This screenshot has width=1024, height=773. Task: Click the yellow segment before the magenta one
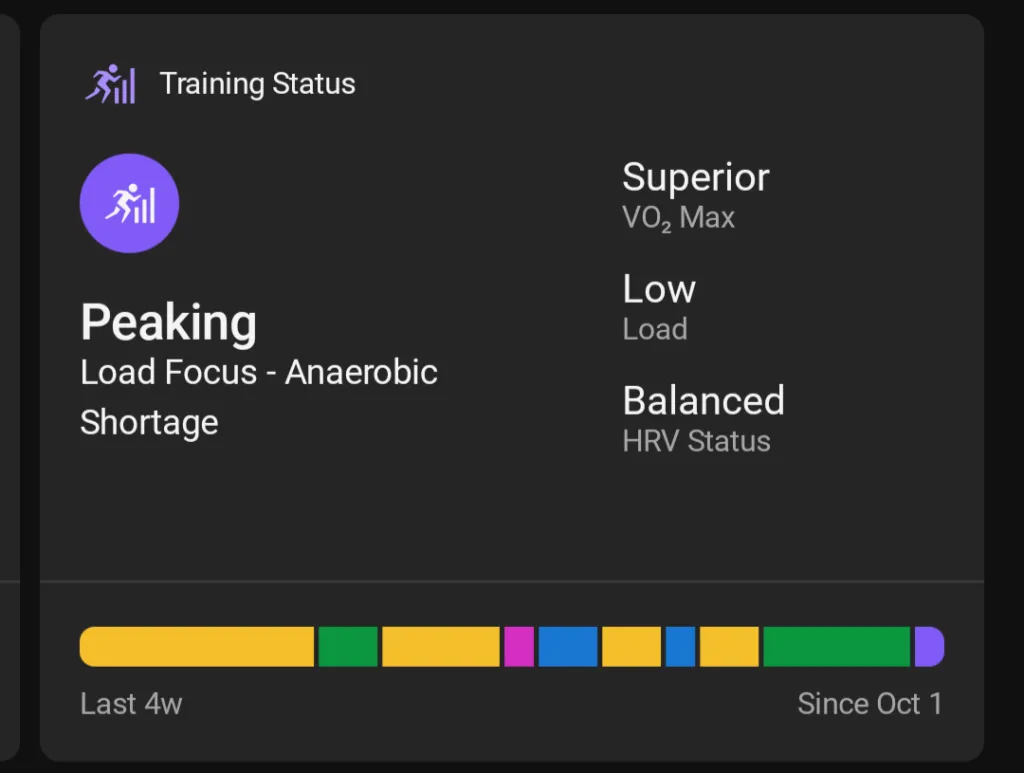coord(440,647)
